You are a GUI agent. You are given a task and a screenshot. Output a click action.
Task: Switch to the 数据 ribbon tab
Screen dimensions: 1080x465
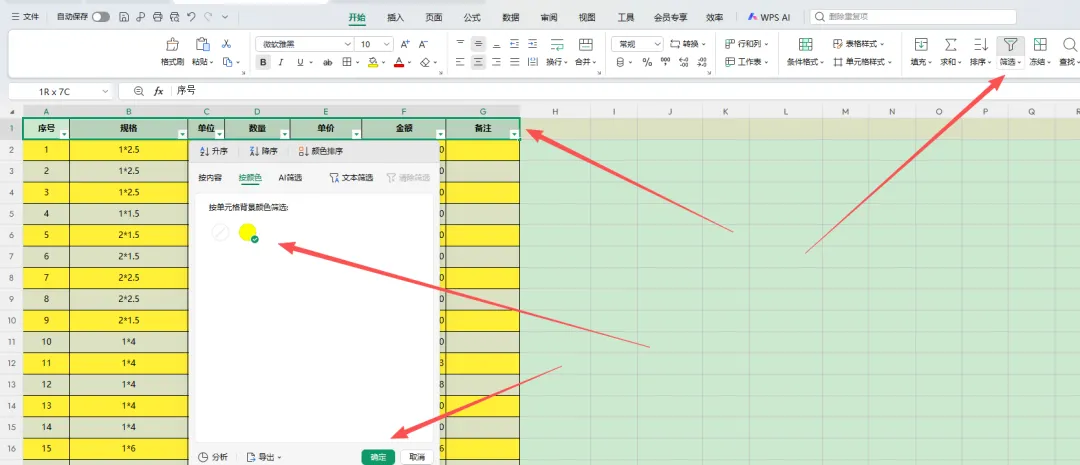pos(510,17)
